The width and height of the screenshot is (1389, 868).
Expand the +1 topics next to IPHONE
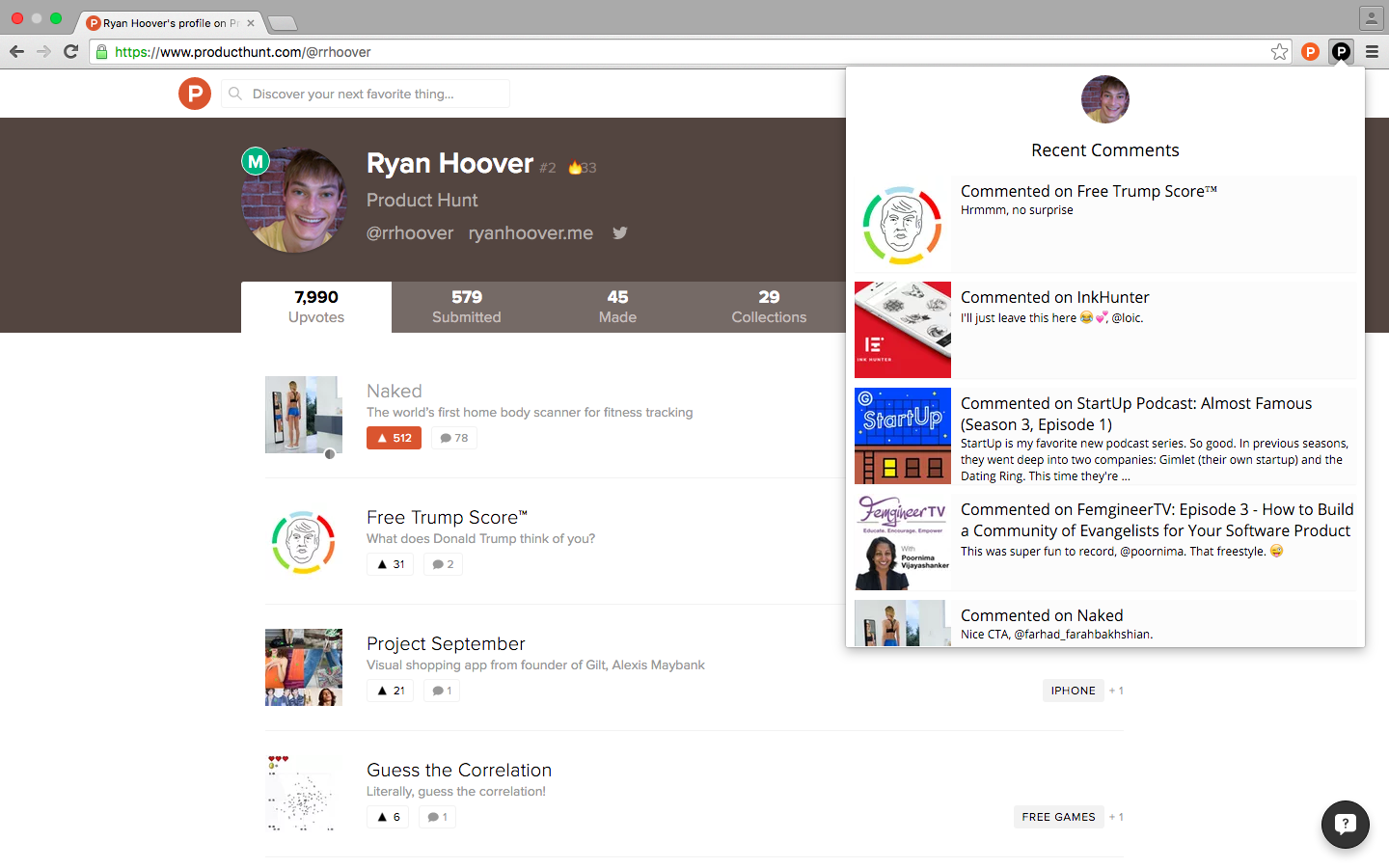pyautogui.click(x=1116, y=690)
